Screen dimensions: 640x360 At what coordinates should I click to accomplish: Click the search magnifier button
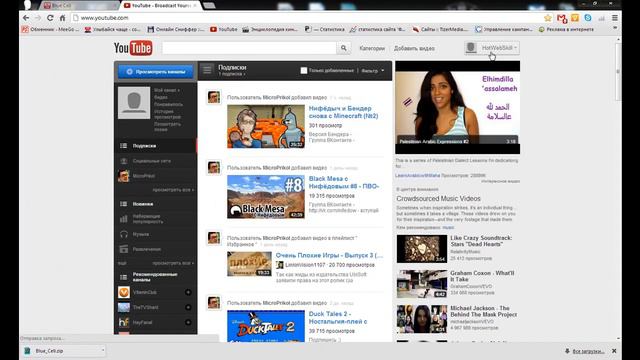tap(344, 48)
